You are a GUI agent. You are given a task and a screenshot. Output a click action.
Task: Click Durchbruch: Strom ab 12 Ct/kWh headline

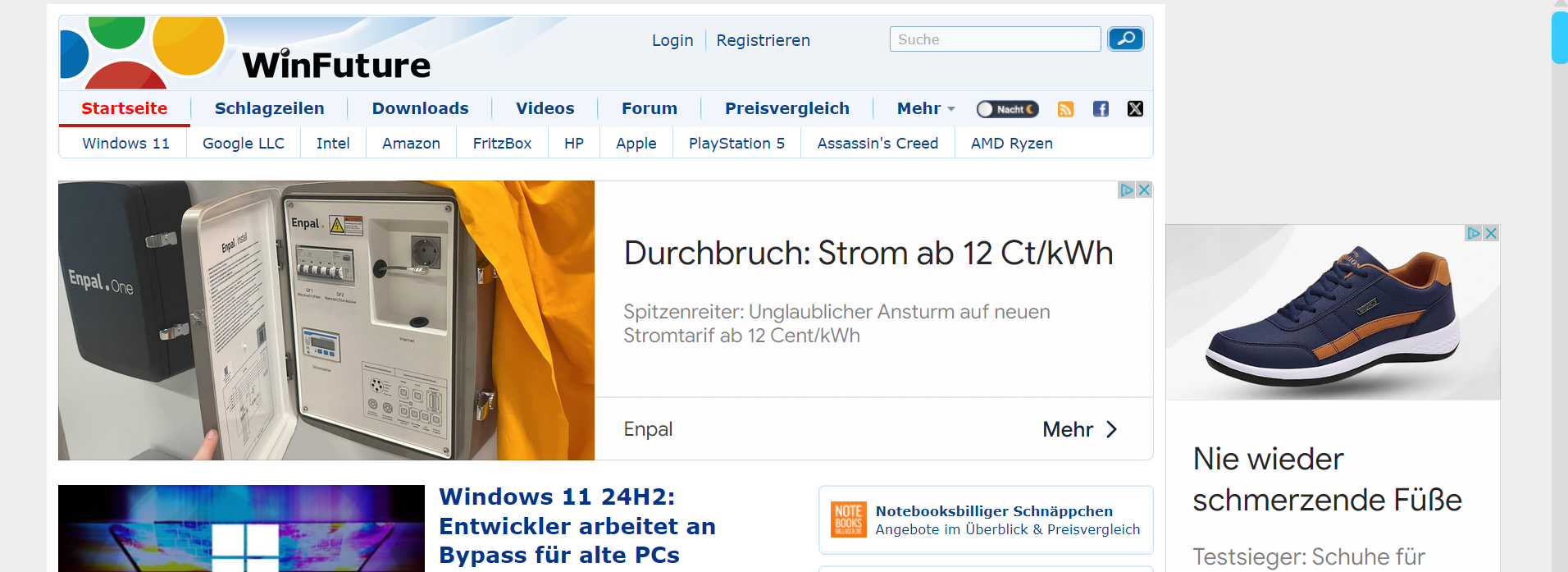click(868, 254)
